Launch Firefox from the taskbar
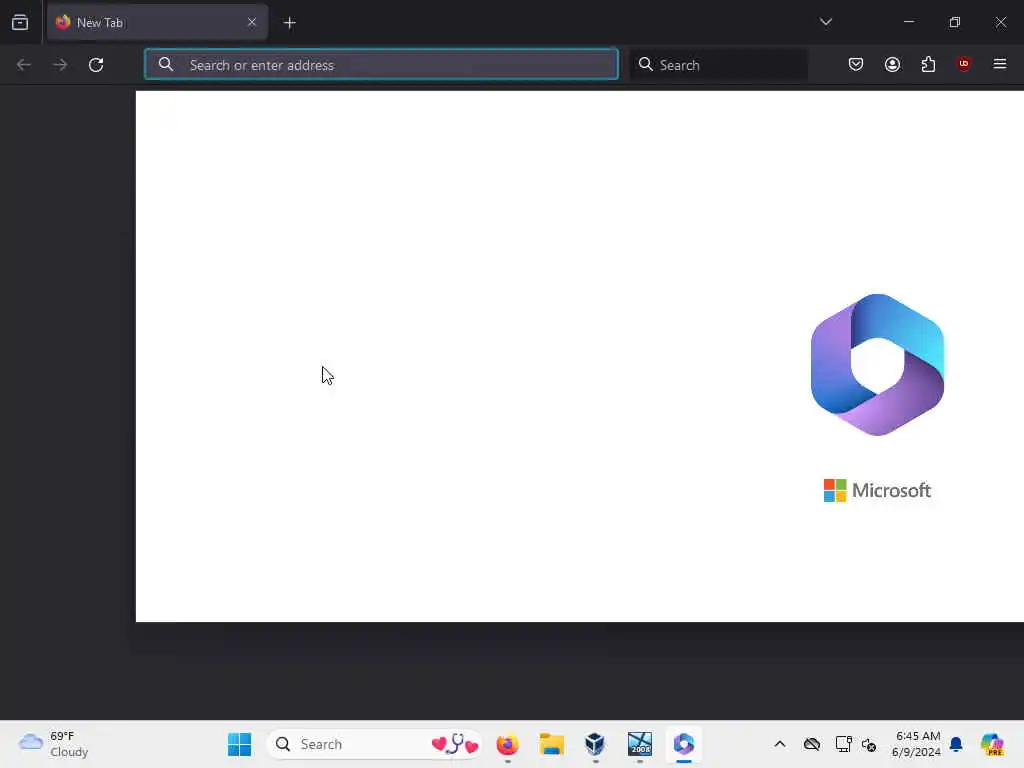 click(507, 744)
